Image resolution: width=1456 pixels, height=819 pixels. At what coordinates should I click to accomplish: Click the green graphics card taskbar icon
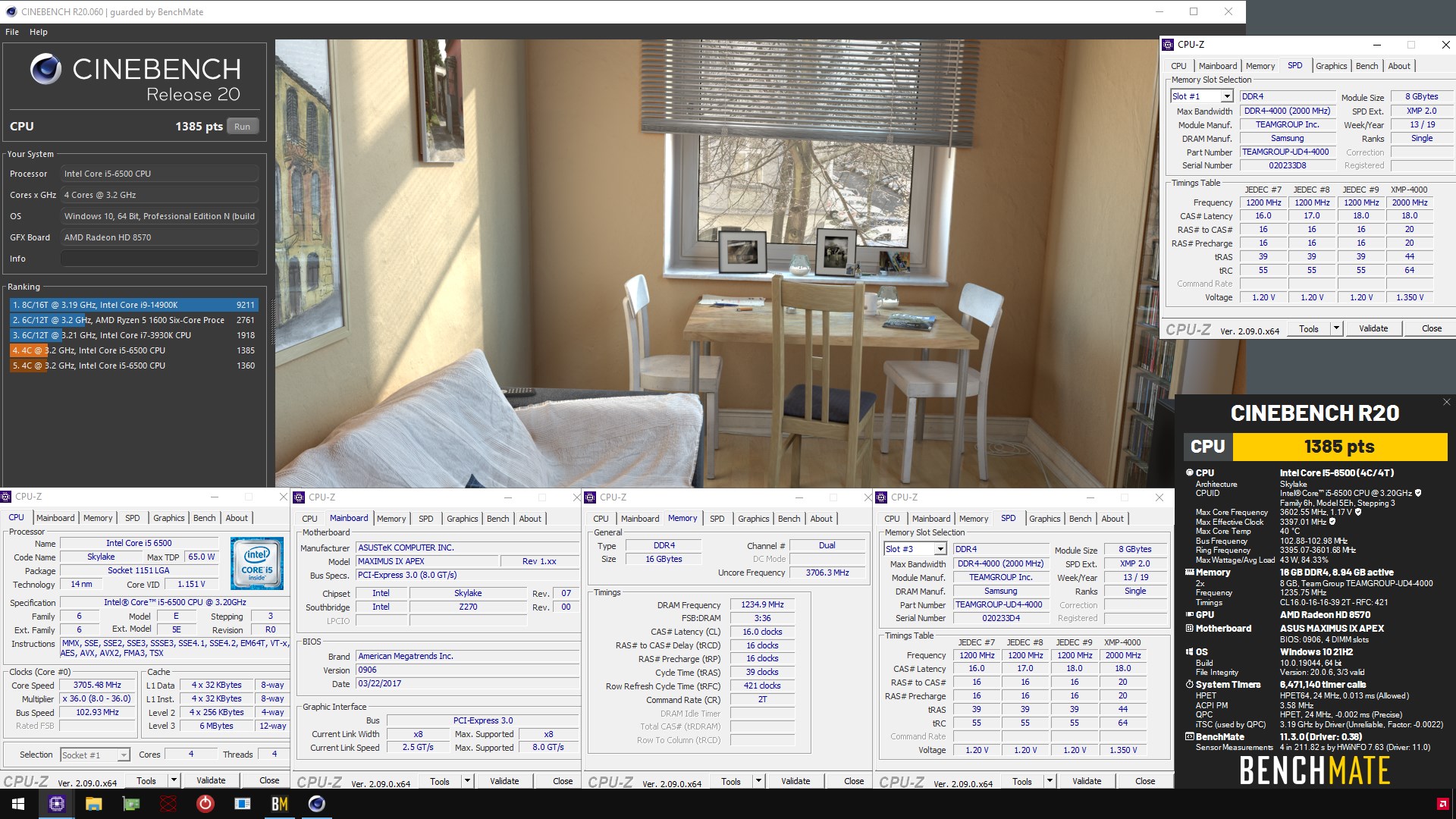(131, 804)
